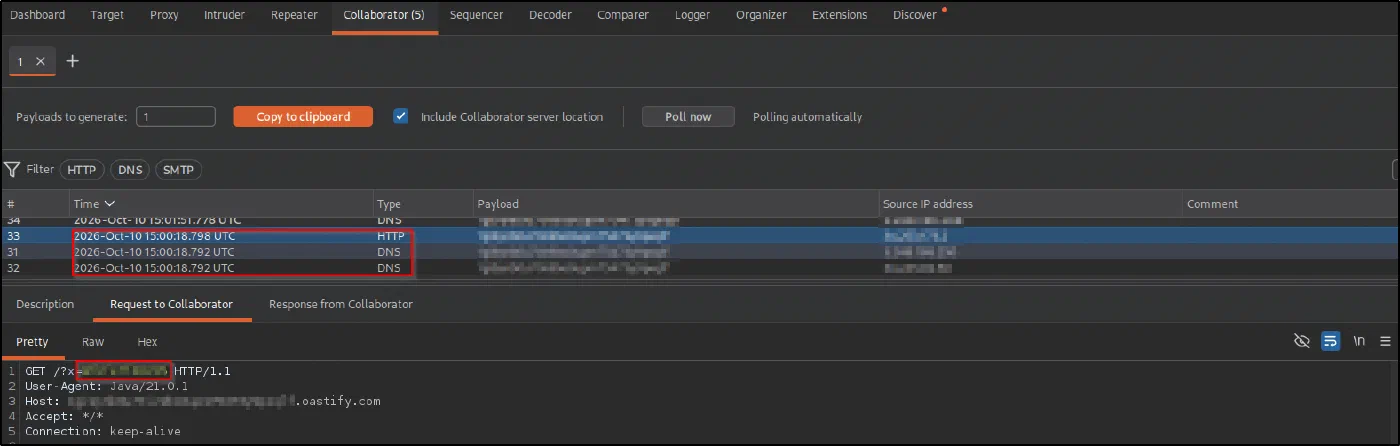
Task: Switch to Pretty view
Action: coord(32,342)
